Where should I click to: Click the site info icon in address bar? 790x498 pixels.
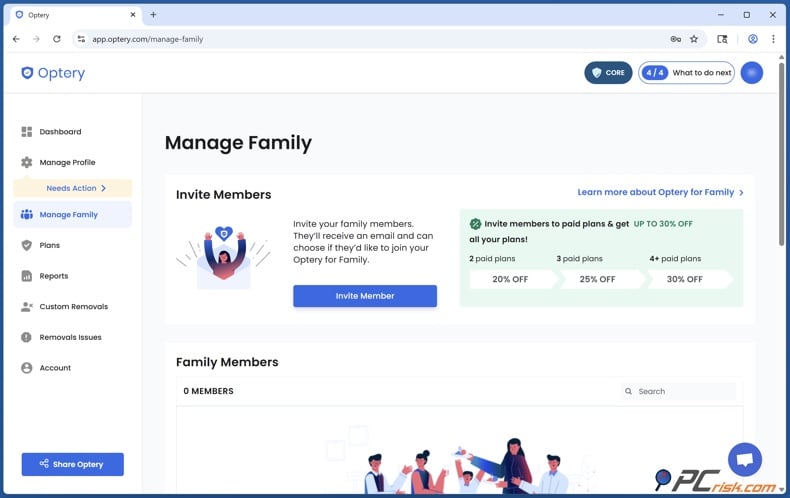coord(81,39)
